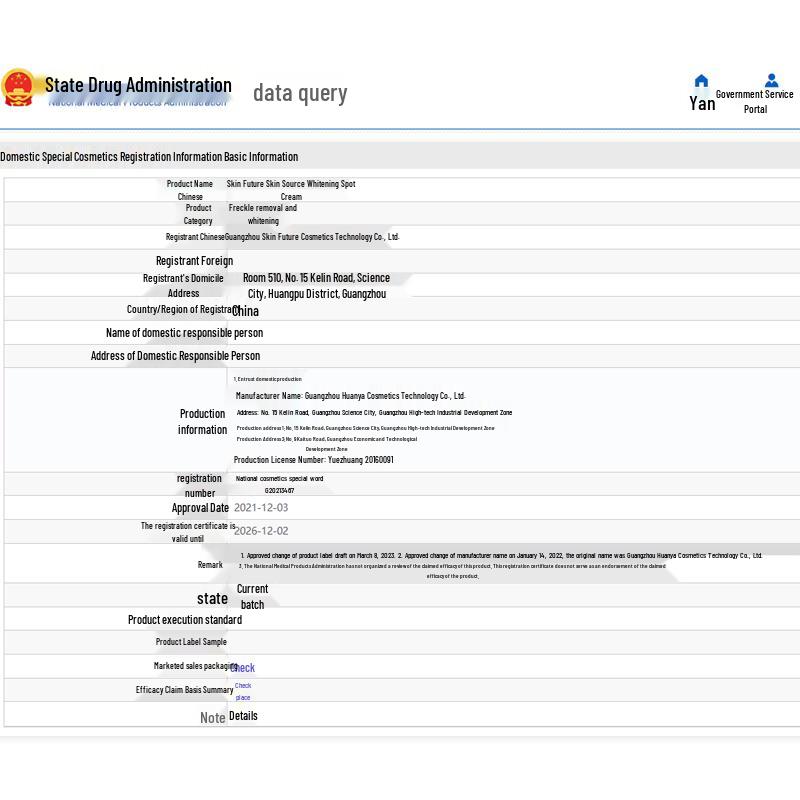Image resolution: width=800 pixels, height=800 pixels.
Task: Click the State Drug Administration title
Action: point(138,85)
